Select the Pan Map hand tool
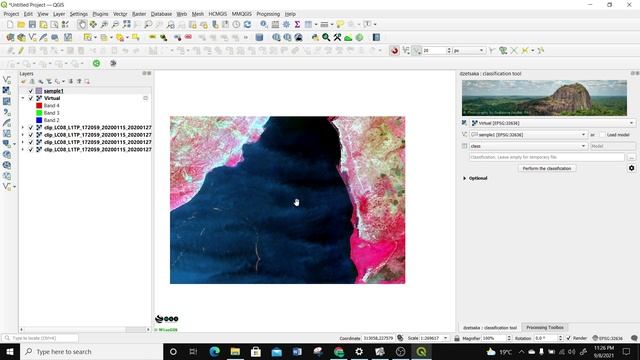The image size is (640, 360). 82,24
